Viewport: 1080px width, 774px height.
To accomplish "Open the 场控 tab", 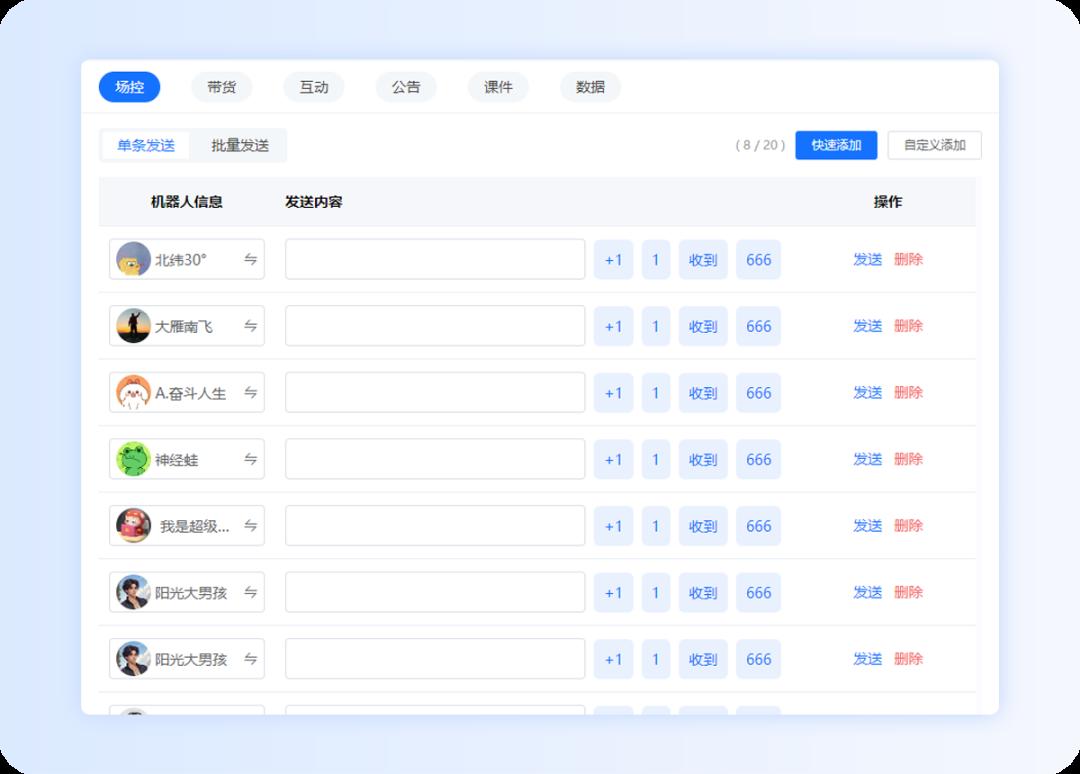I will click(x=129, y=87).
